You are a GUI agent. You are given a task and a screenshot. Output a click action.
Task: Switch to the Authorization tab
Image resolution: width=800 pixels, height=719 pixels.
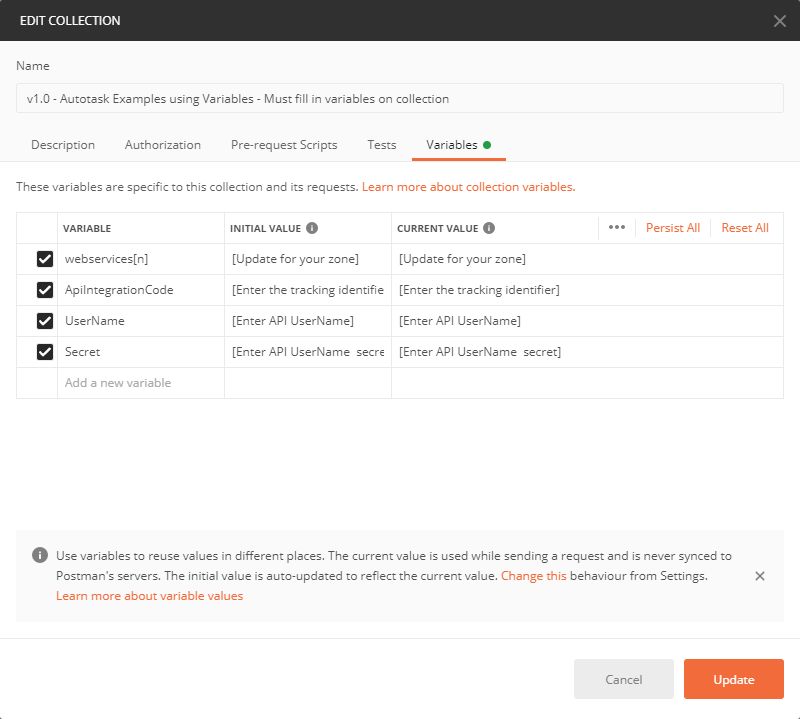[x=162, y=144]
